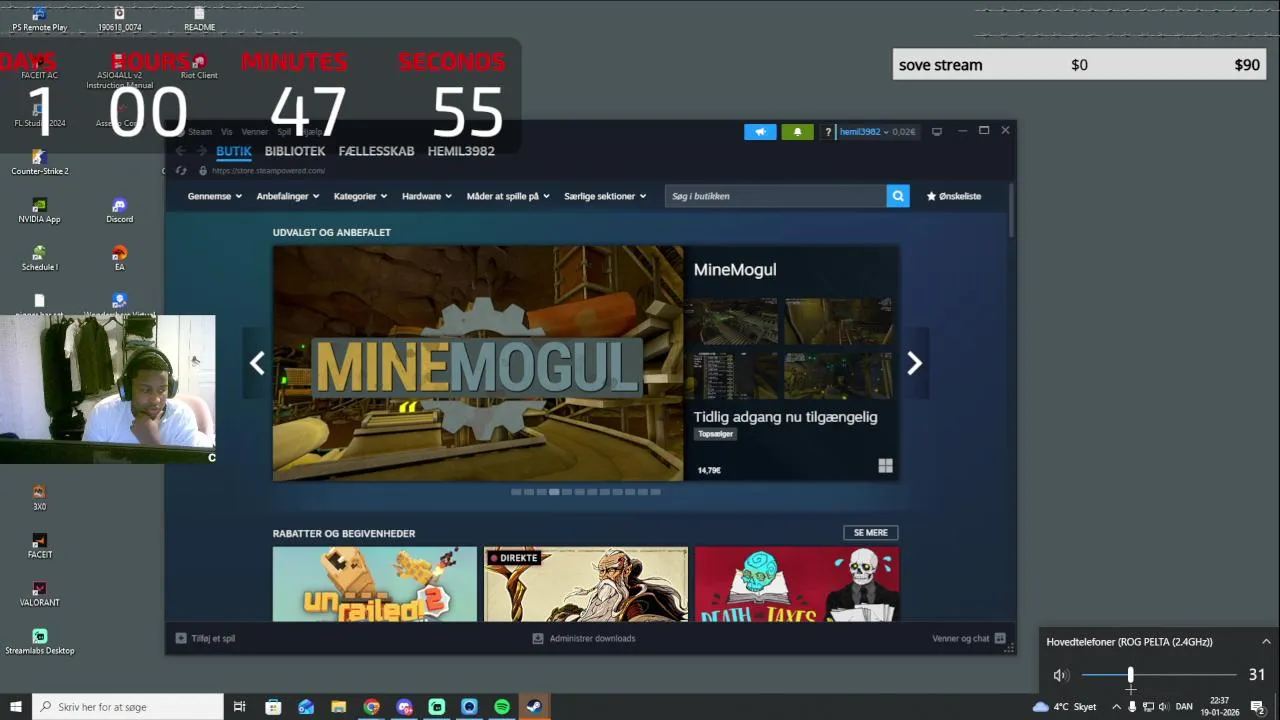1280x720 pixels.
Task: Click Spotify icon in taskbar
Action: point(502,707)
